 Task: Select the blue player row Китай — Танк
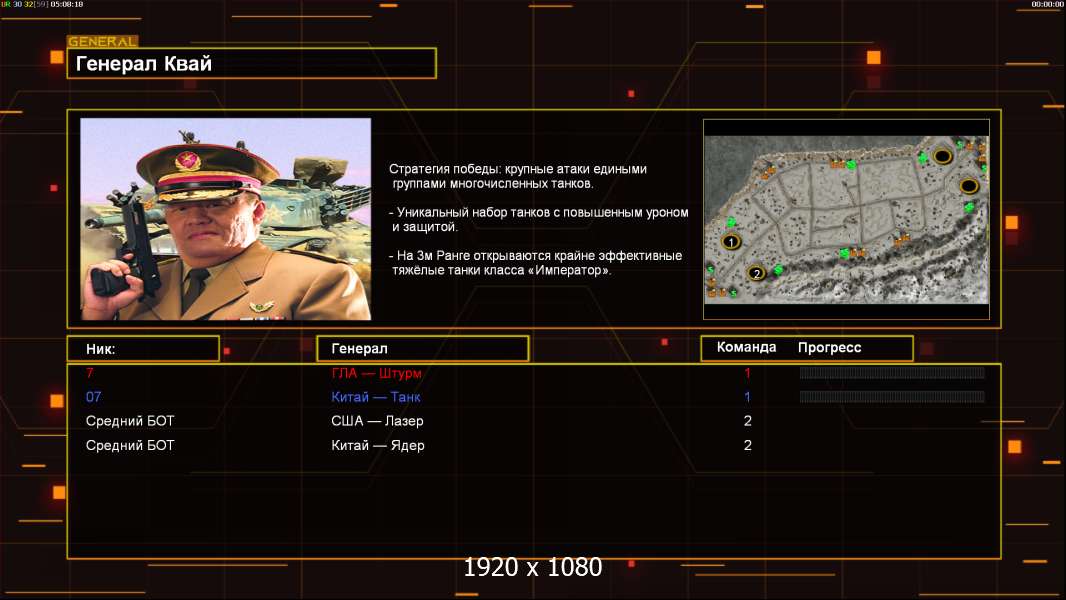coord(375,397)
